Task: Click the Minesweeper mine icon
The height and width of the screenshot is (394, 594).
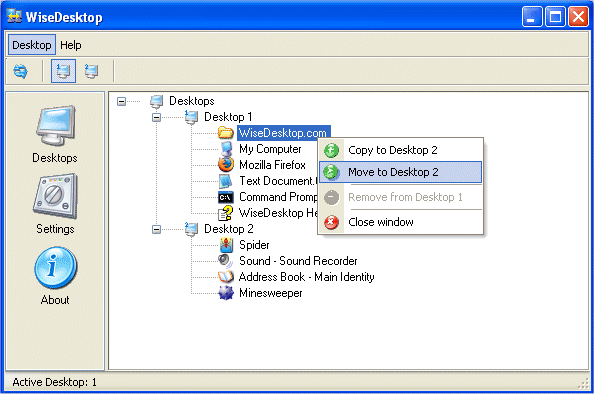Action: pos(226,293)
